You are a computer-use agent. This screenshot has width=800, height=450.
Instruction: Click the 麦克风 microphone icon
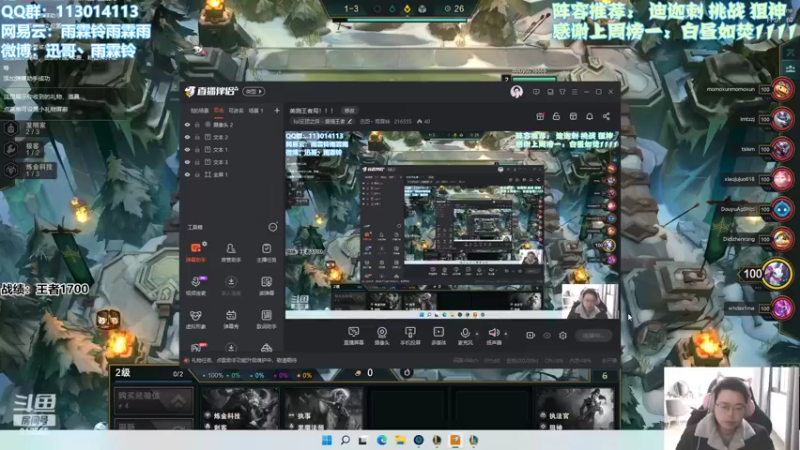click(x=465, y=333)
